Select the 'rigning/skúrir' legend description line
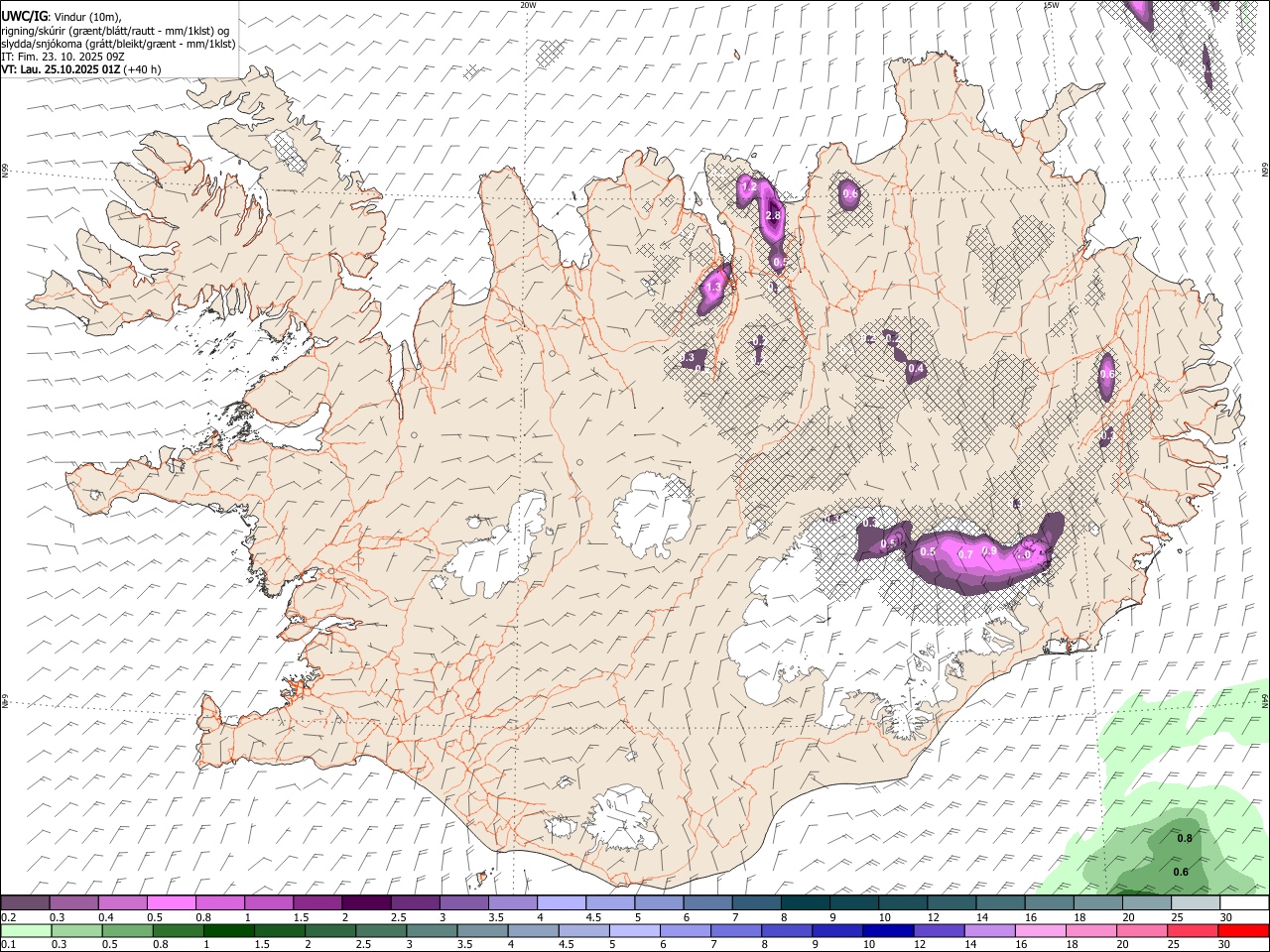 (115, 31)
